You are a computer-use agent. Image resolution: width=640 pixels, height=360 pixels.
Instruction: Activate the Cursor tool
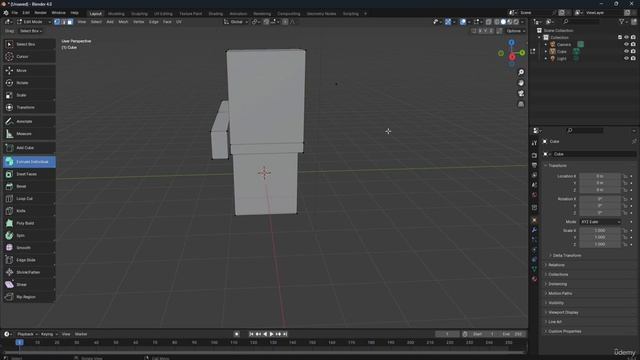(x=29, y=56)
